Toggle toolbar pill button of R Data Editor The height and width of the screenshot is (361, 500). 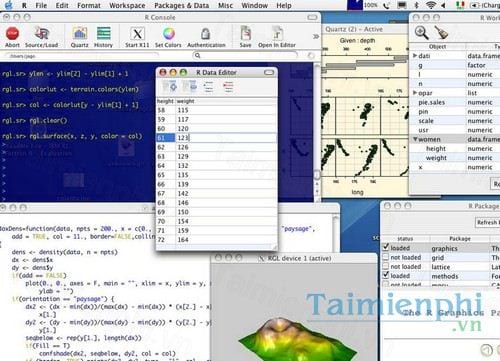click(269, 72)
